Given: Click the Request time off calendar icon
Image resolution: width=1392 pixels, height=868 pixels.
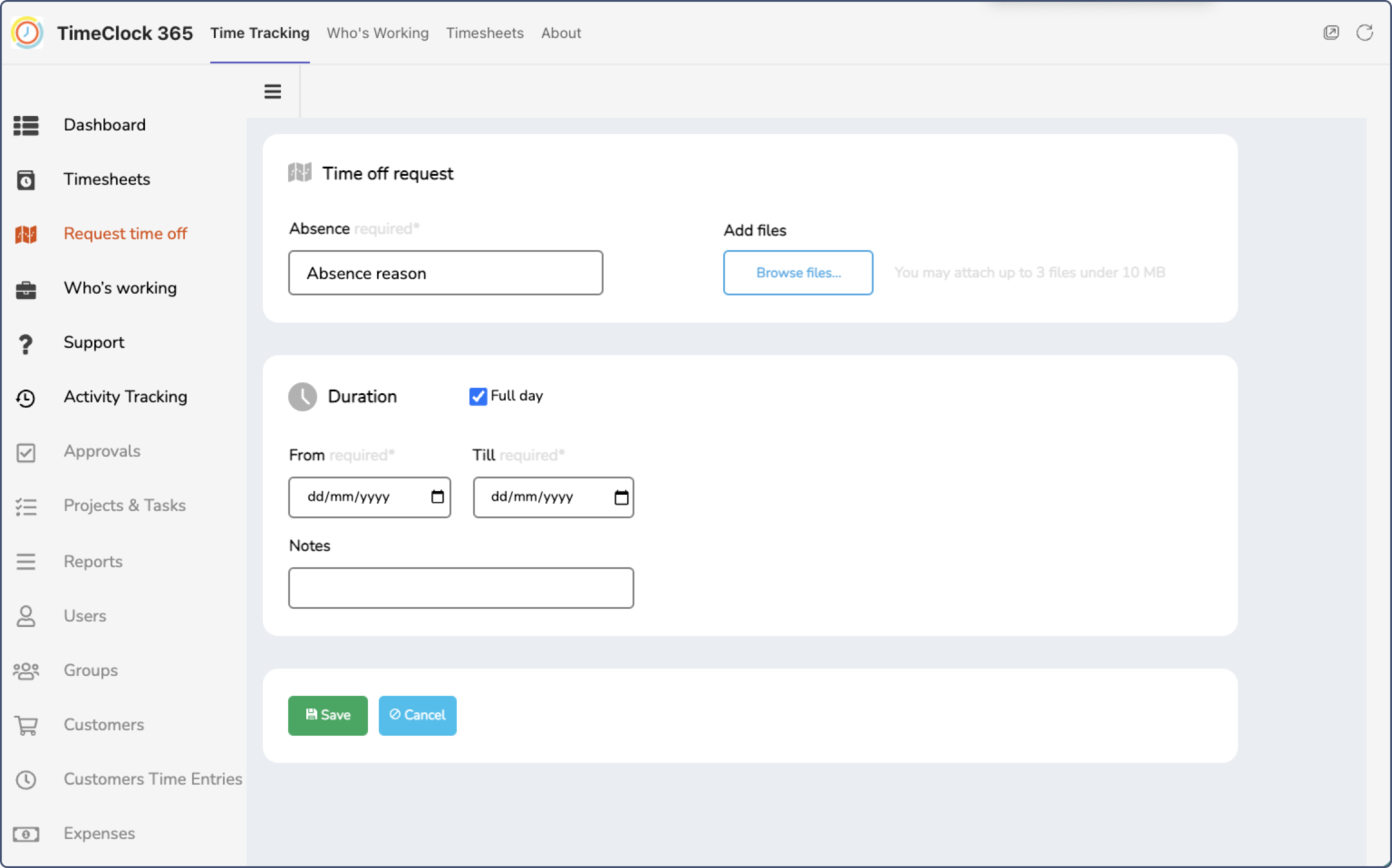Looking at the screenshot, I should [26, 234].
